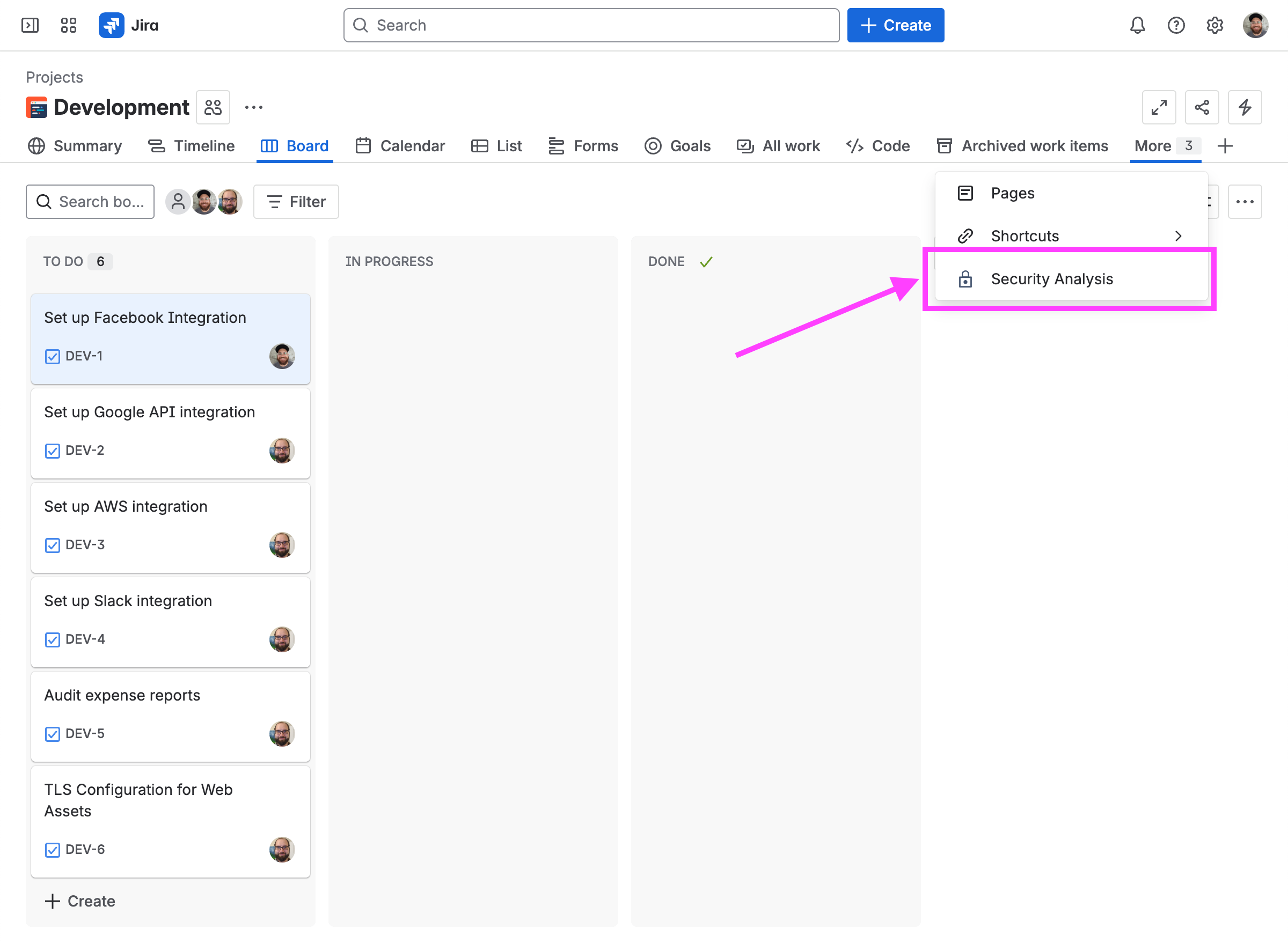
Task: Toggle the unassigned user avatar filter
Action: click(178, 202)
